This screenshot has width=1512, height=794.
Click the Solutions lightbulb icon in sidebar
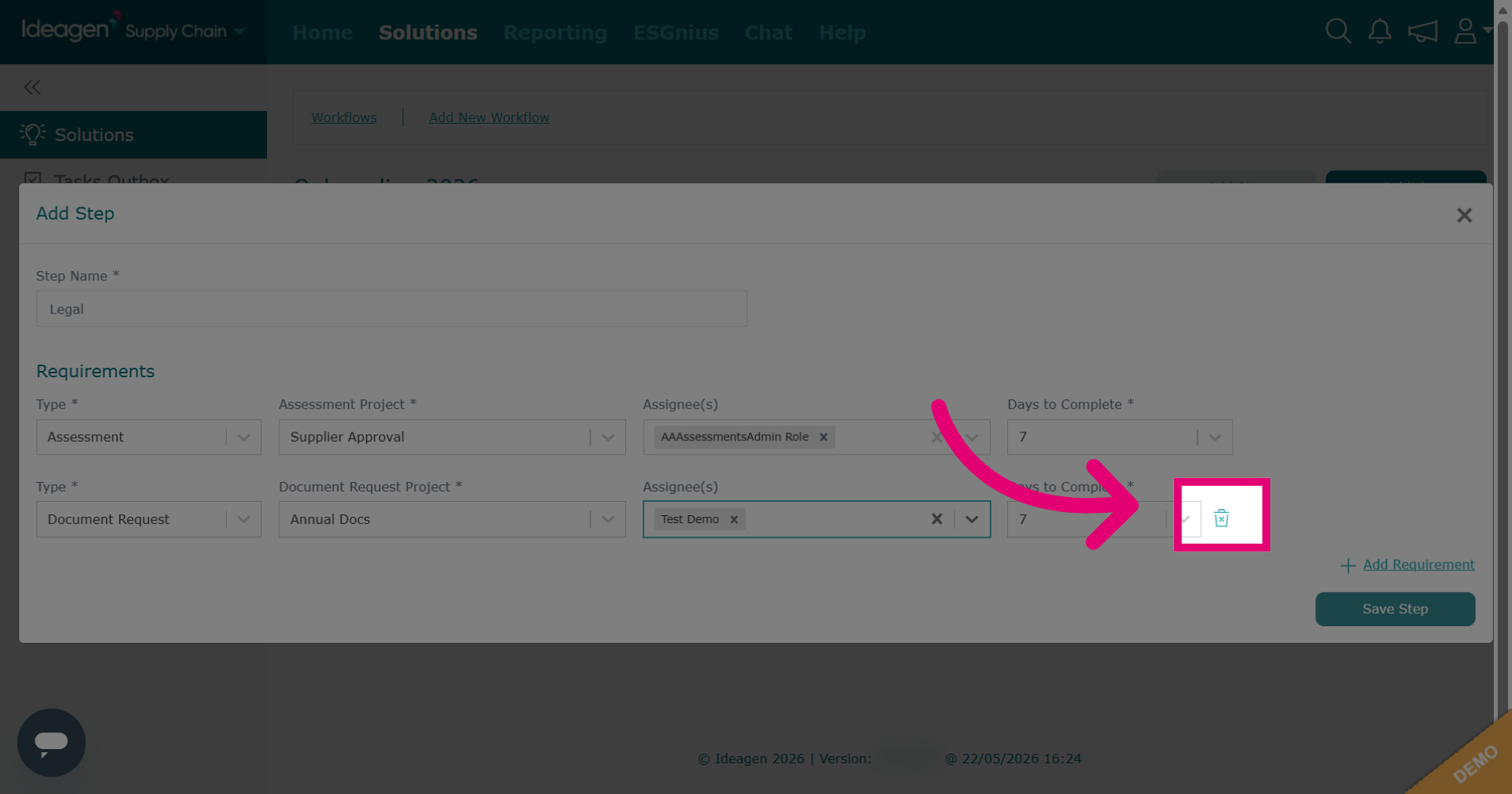tap(32, 134)
